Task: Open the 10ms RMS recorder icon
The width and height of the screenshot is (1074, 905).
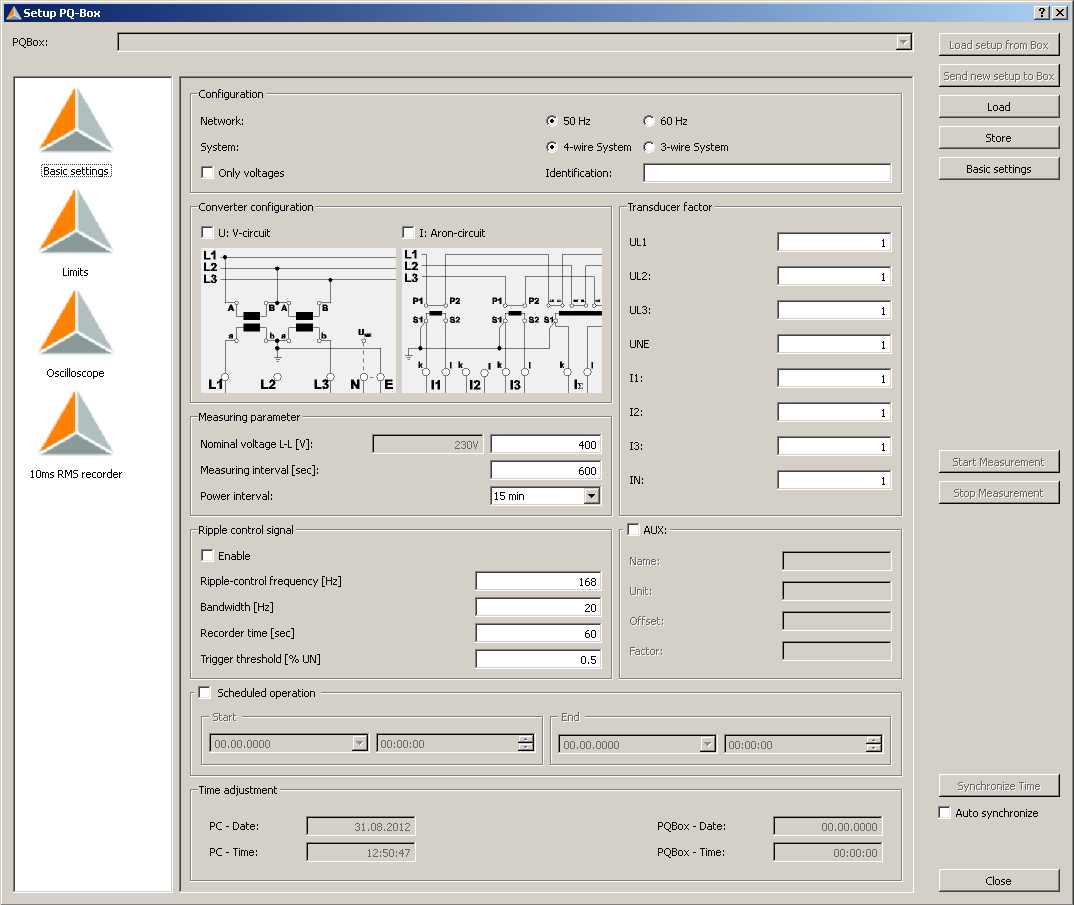Action: click(x=76, y=423)
